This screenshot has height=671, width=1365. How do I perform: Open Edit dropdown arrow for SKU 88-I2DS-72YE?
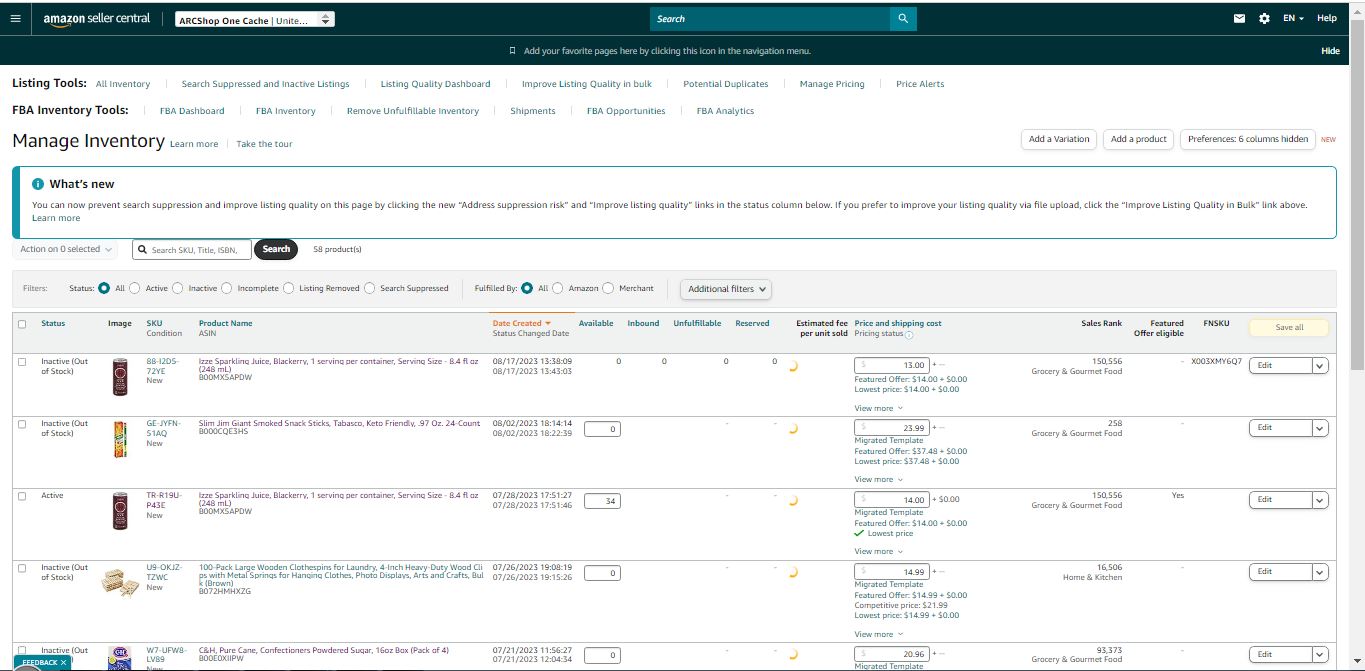(1320, 366)
